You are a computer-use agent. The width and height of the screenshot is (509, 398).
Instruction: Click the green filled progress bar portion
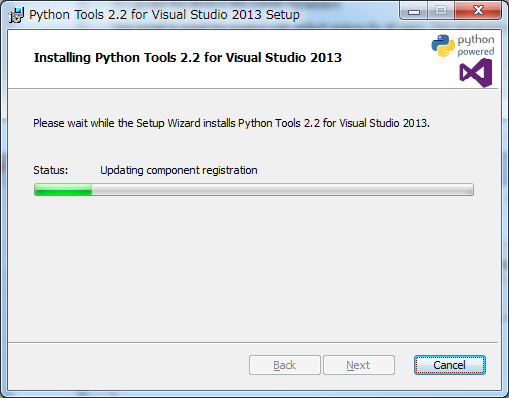point(63,189)
